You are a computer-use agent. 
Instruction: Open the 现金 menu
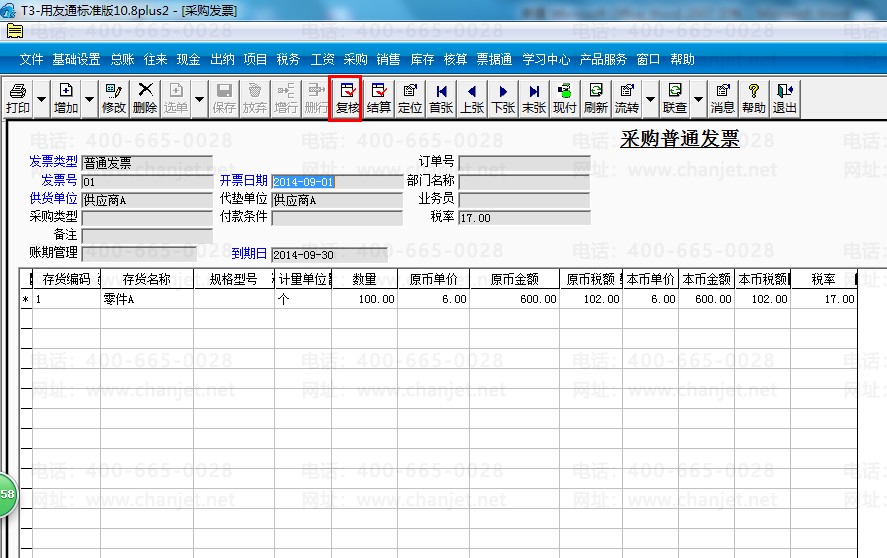pyautogui.click(x=188, y=59)
